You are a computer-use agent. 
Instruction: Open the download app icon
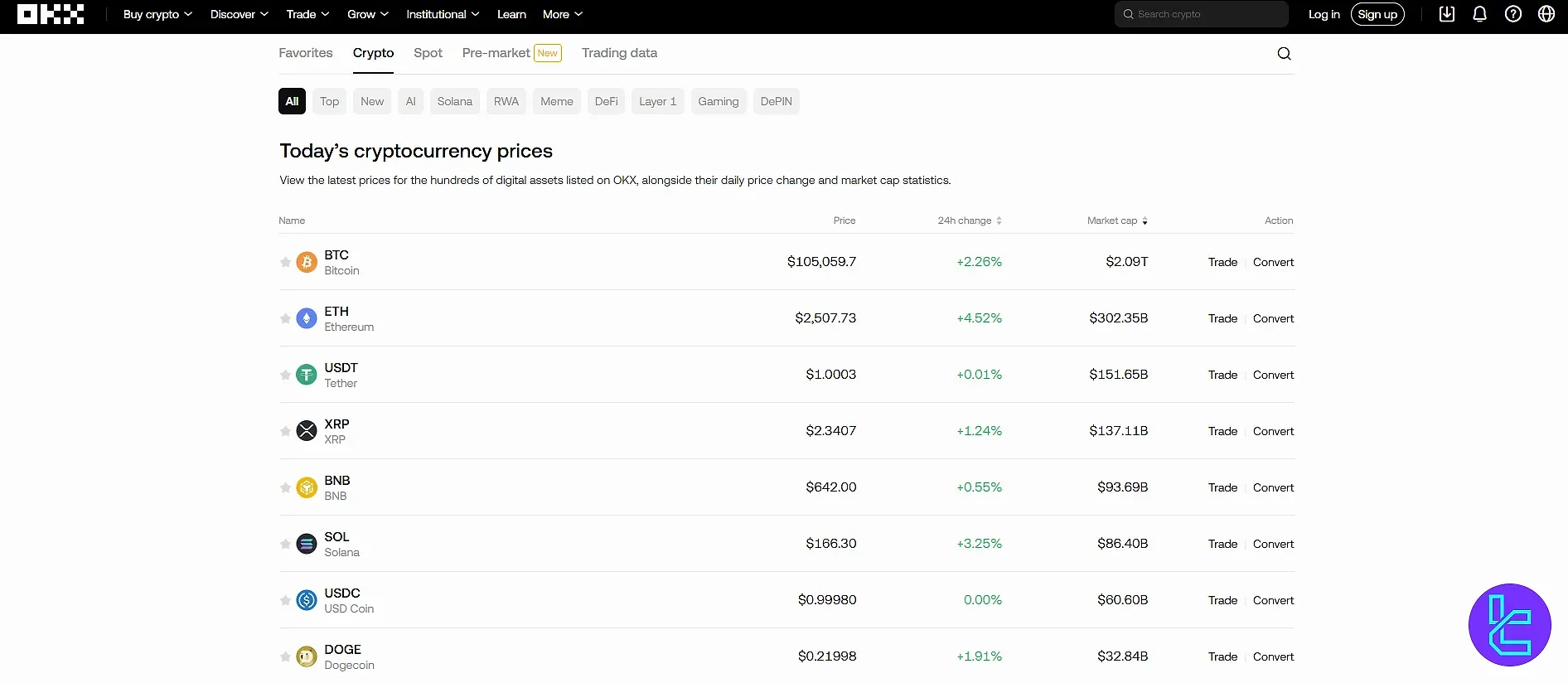coord(1446,14)
